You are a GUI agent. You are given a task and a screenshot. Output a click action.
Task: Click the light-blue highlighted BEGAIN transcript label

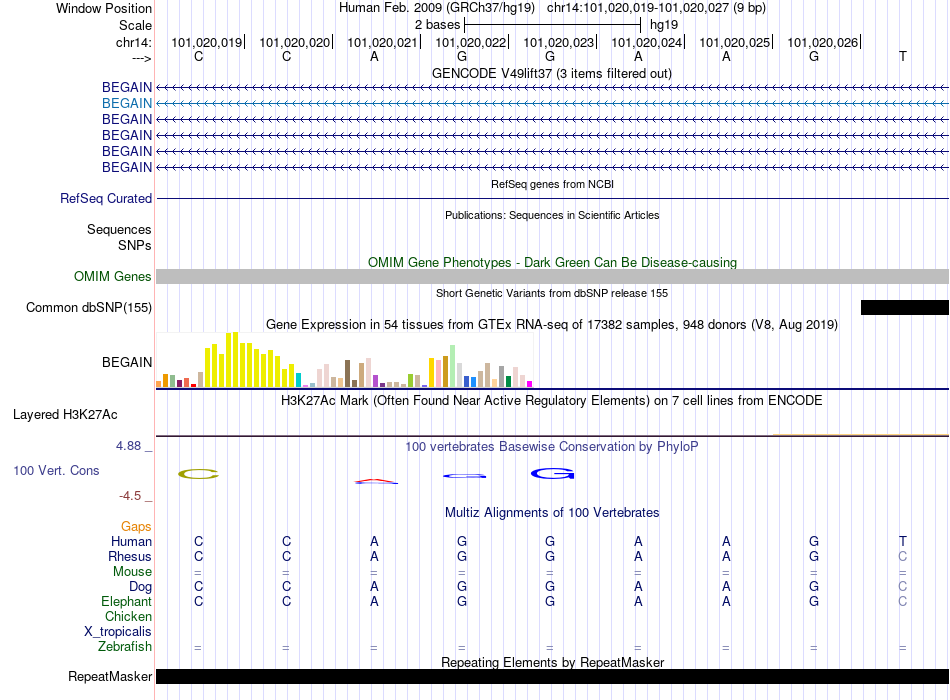click(127, 103)
